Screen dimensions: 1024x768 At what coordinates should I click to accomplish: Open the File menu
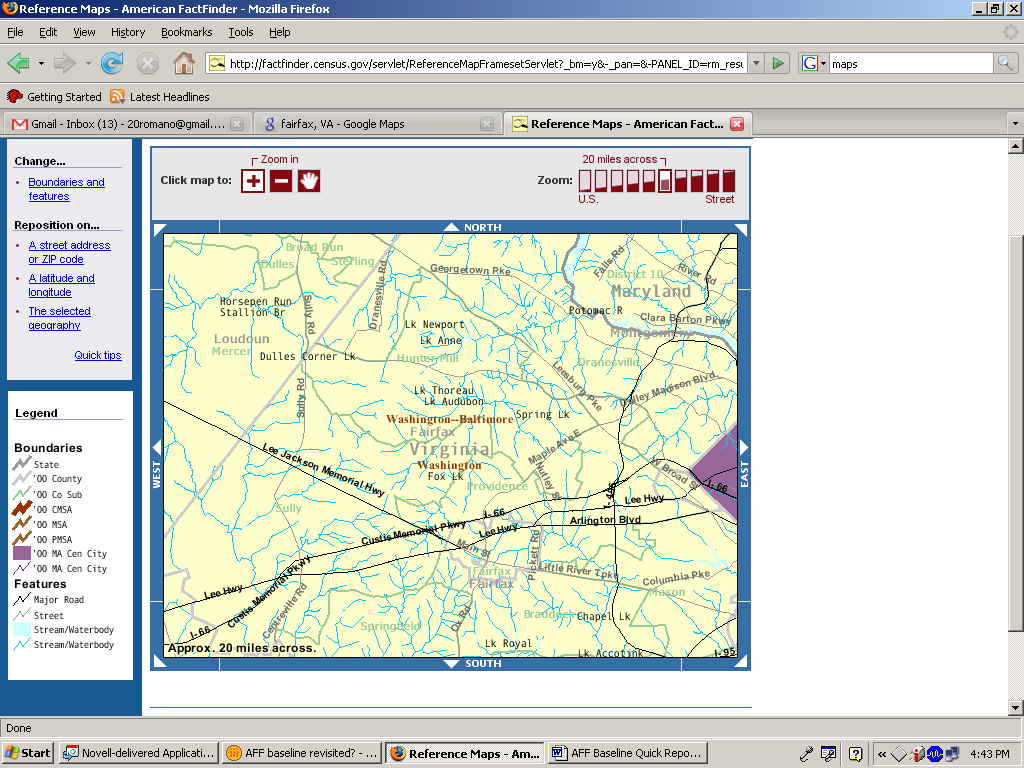coord(15,32)
